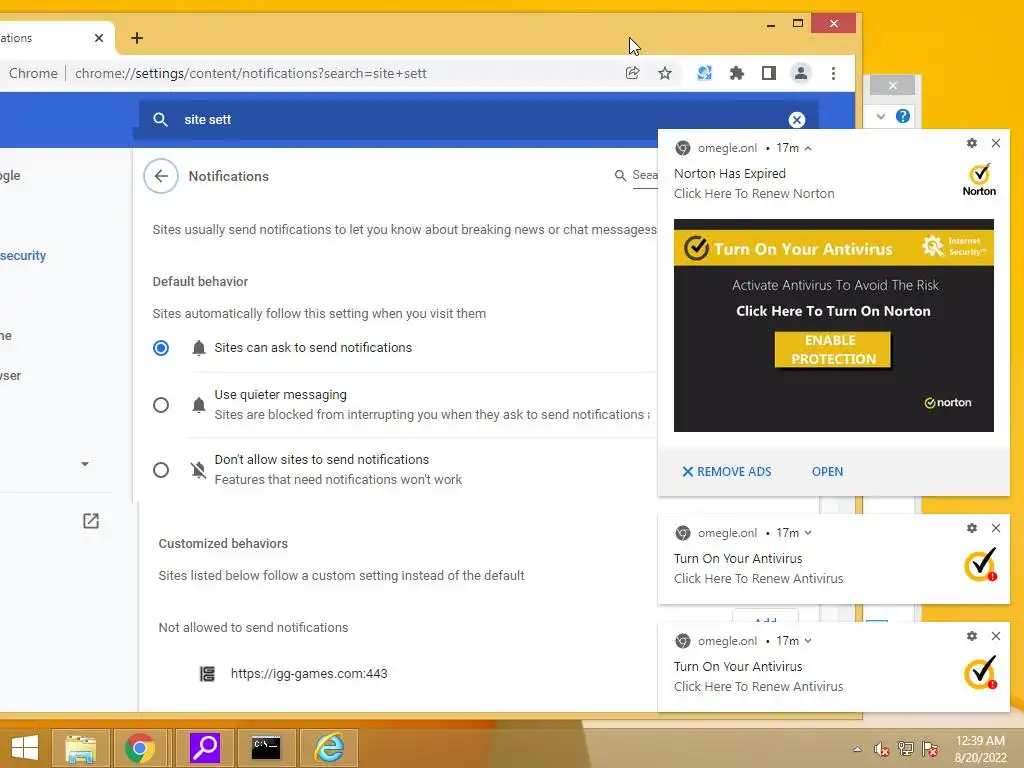The image size is (1024, 768).
Task: Expand the sidebar Advanced dropdown arrow
Action: 85,464
